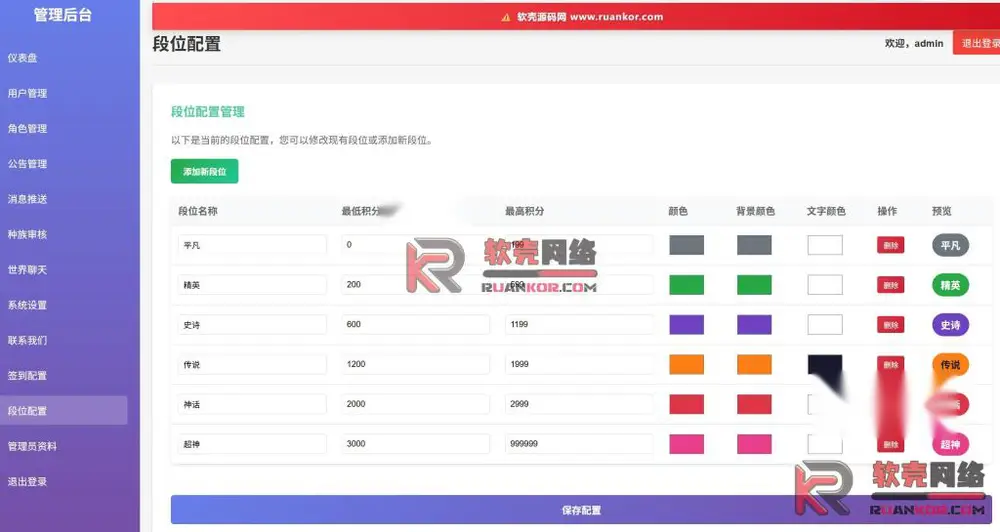The width and height of the screenshot is (1000, 532).
Task: Delete the 精英 rank row
Action: pyautogui.click(x=890, y=285)
